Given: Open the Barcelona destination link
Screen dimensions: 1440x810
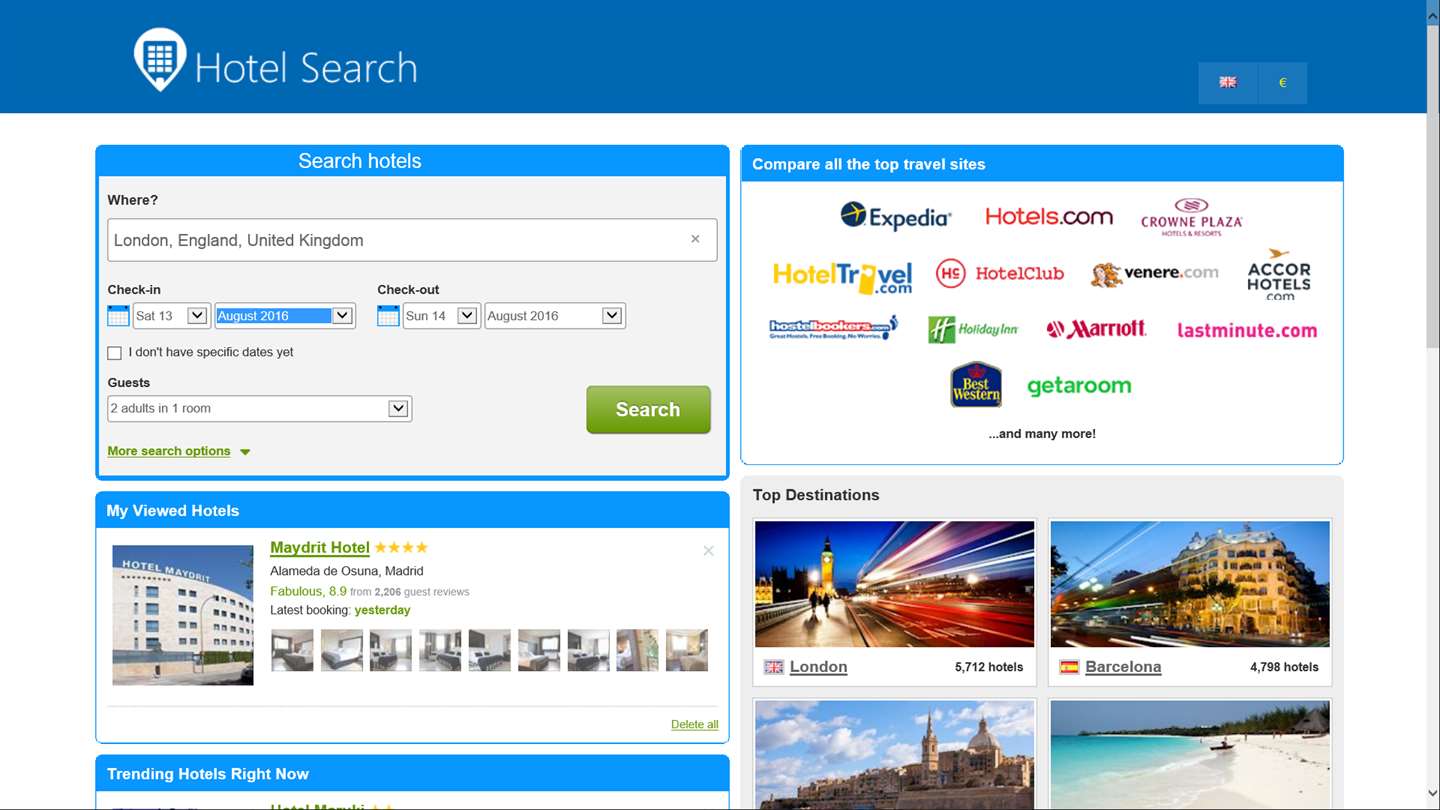Looking at the screenshot, I should coord(1123,667).
